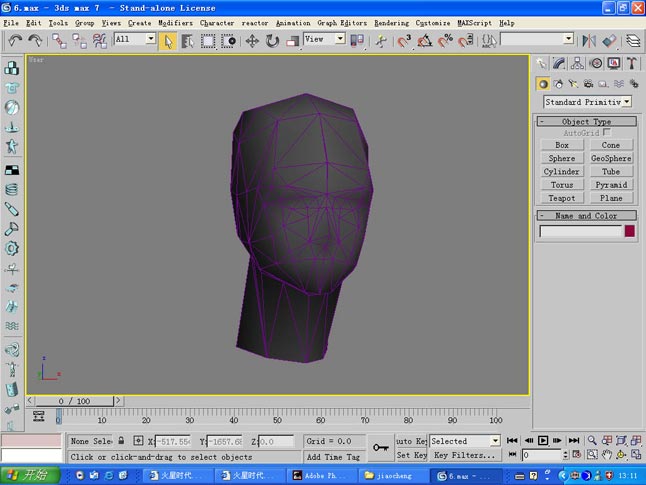The image size is (646, 485).
Task: Click the Redo arrow icon
Action: tap(35, 40)
